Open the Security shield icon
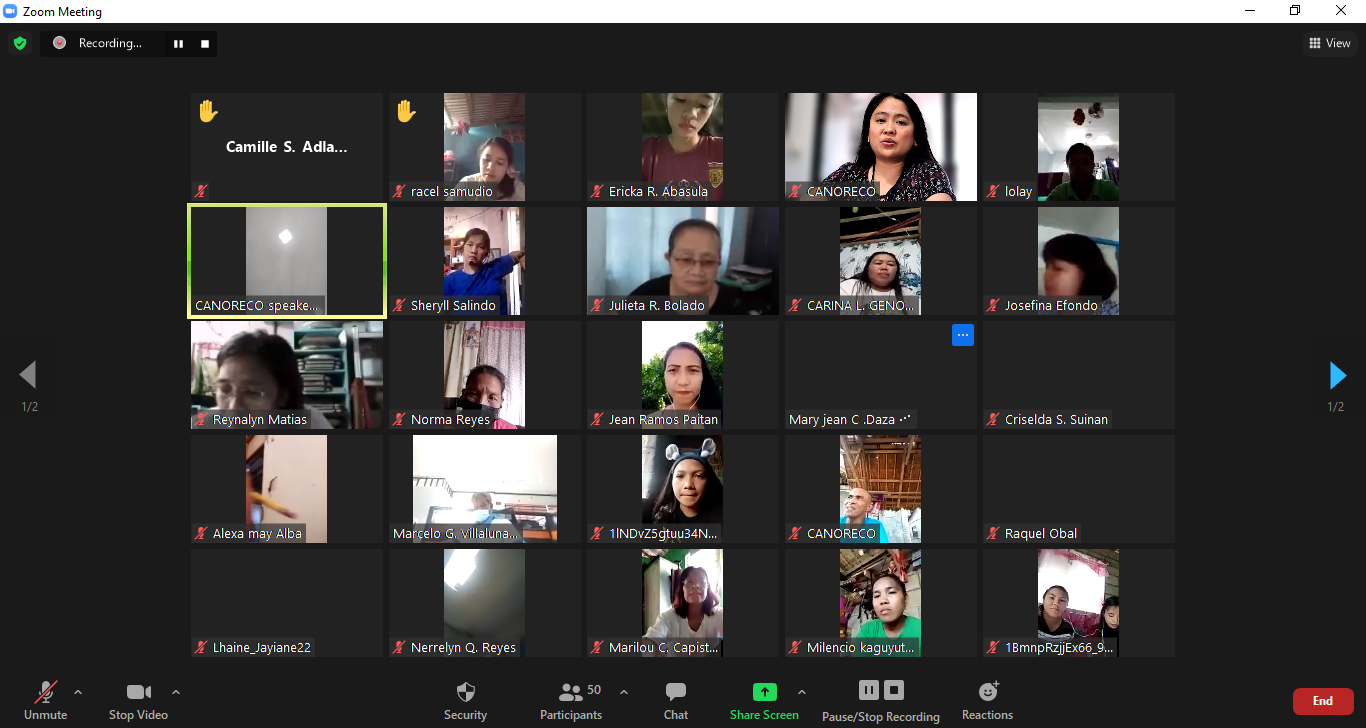1366x728 pixels. pos(466,692)
